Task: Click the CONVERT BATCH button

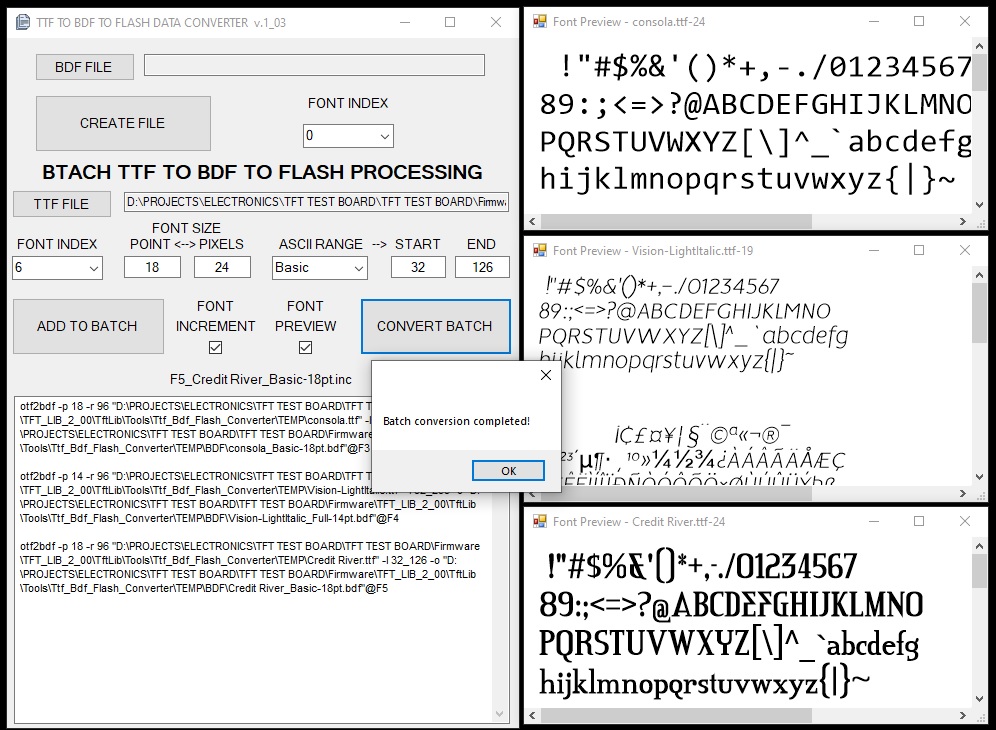Action: (x=434, y=326)
